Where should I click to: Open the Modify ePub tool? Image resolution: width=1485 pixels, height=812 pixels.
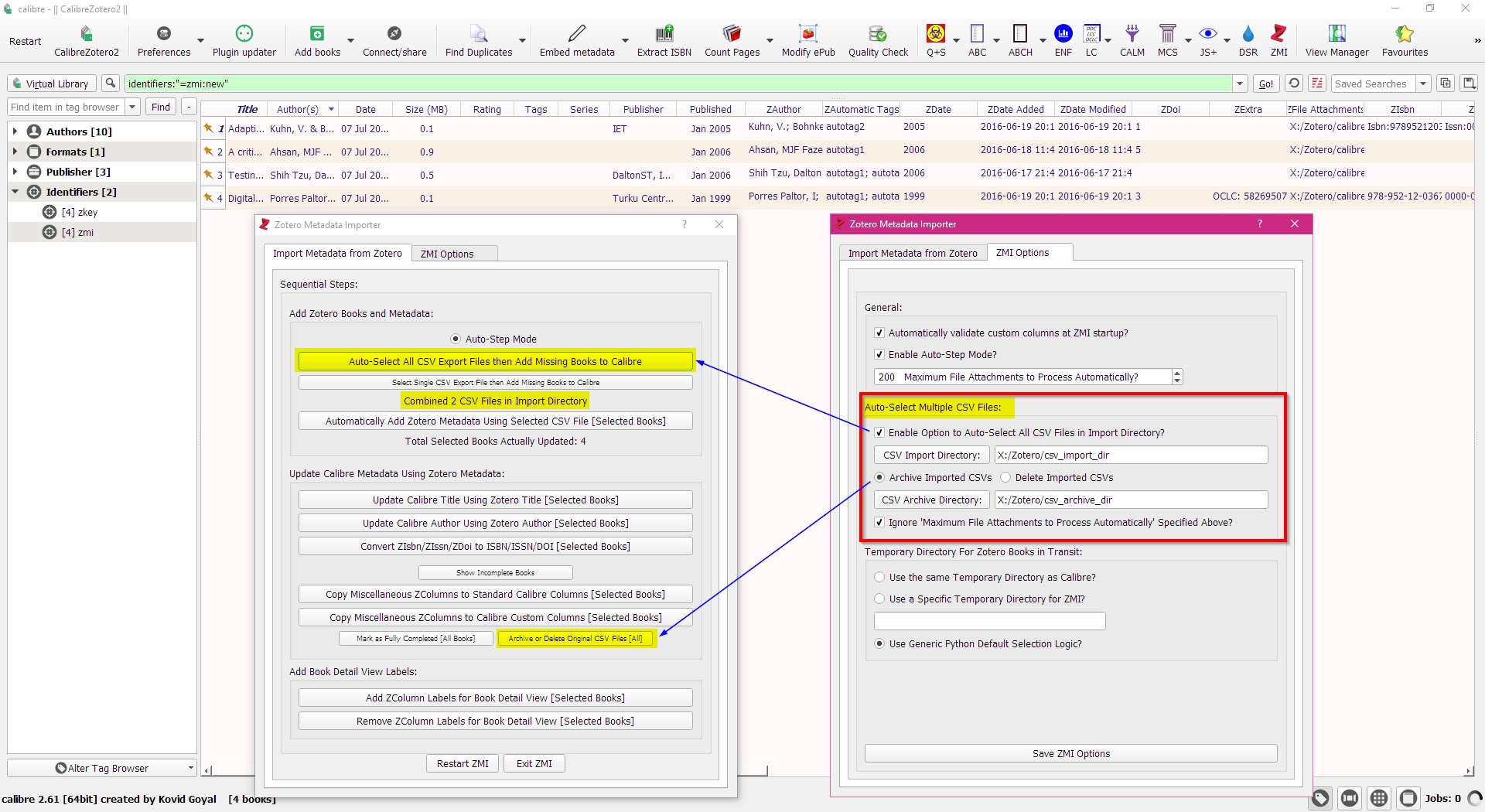point(808,34)
